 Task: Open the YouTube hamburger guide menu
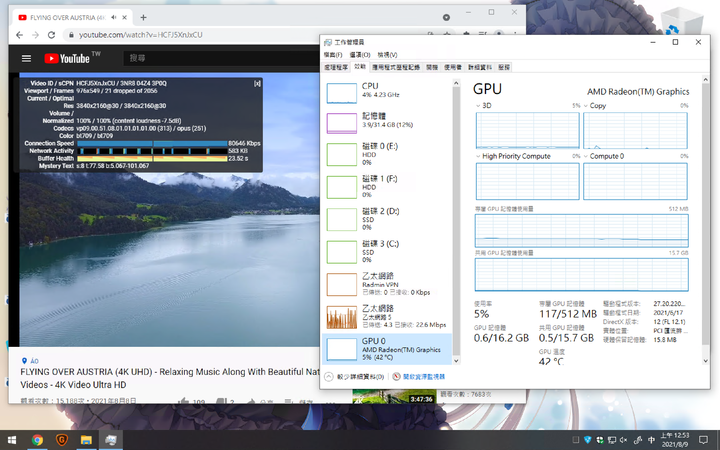27,58
